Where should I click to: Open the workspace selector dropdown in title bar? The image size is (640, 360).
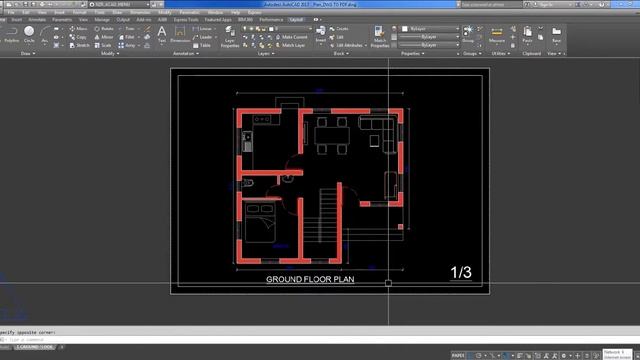pos(148,4)
